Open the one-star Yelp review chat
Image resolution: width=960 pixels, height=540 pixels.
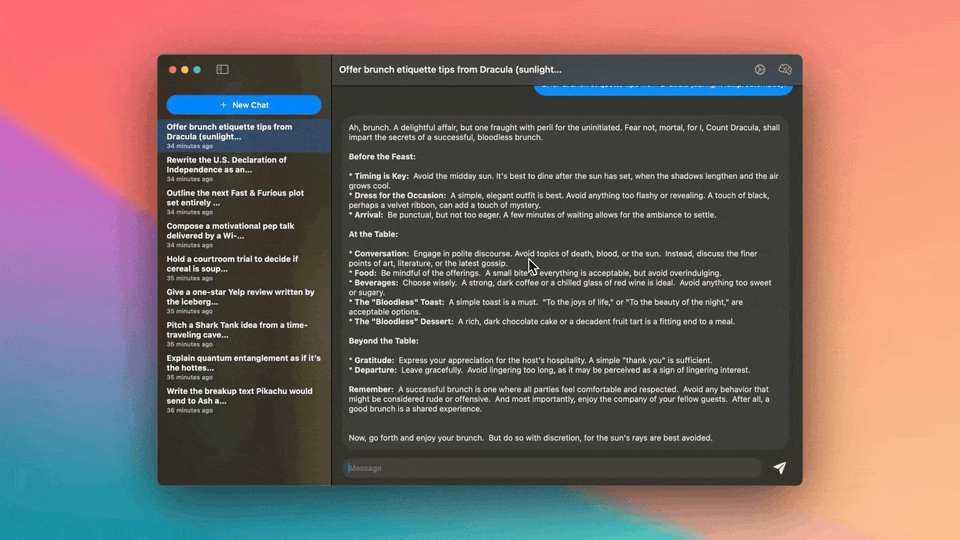(243, 301)
